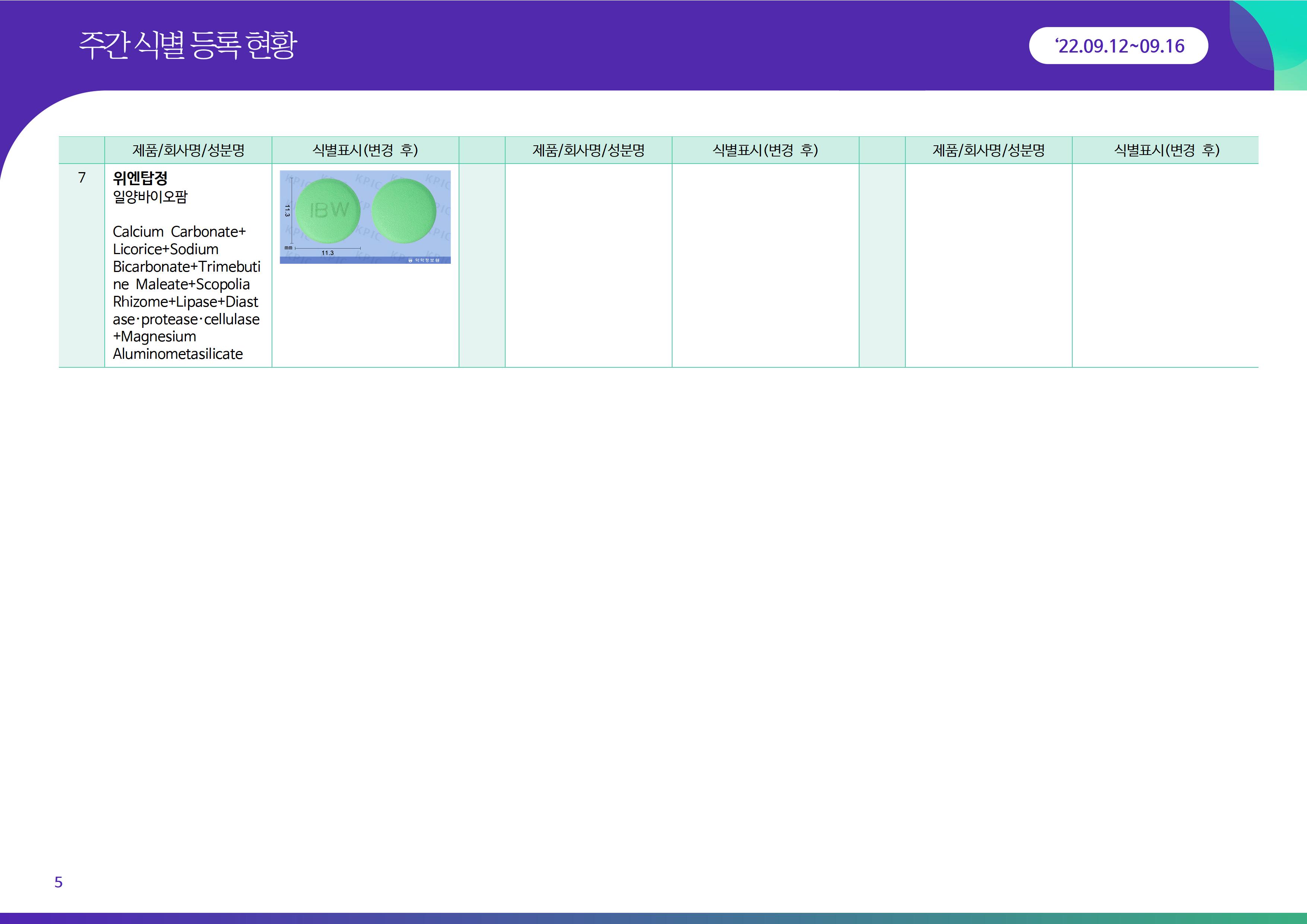The image size is (1307, 924).
Task: Click the horizontal 11.3 dimension label
Action: click(327, 253)
